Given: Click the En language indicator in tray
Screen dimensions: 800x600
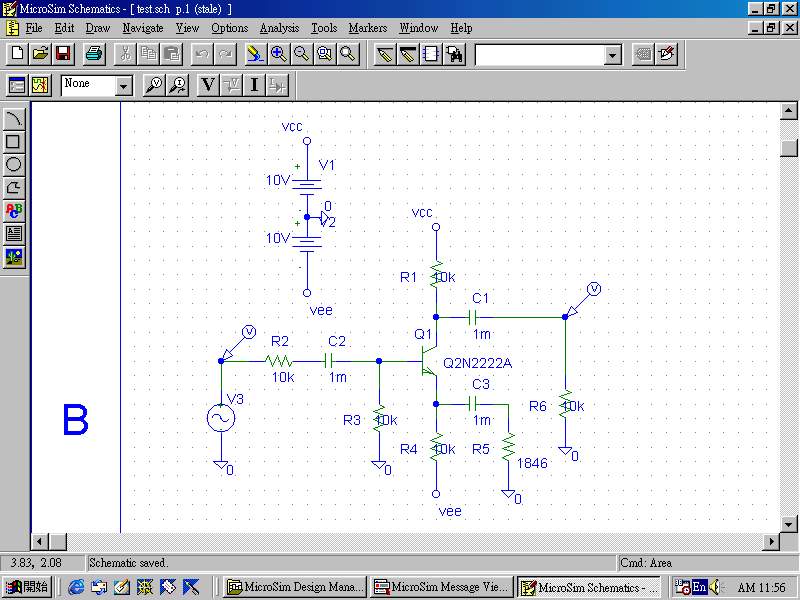Looking at the screenshot, I should 699,587.
